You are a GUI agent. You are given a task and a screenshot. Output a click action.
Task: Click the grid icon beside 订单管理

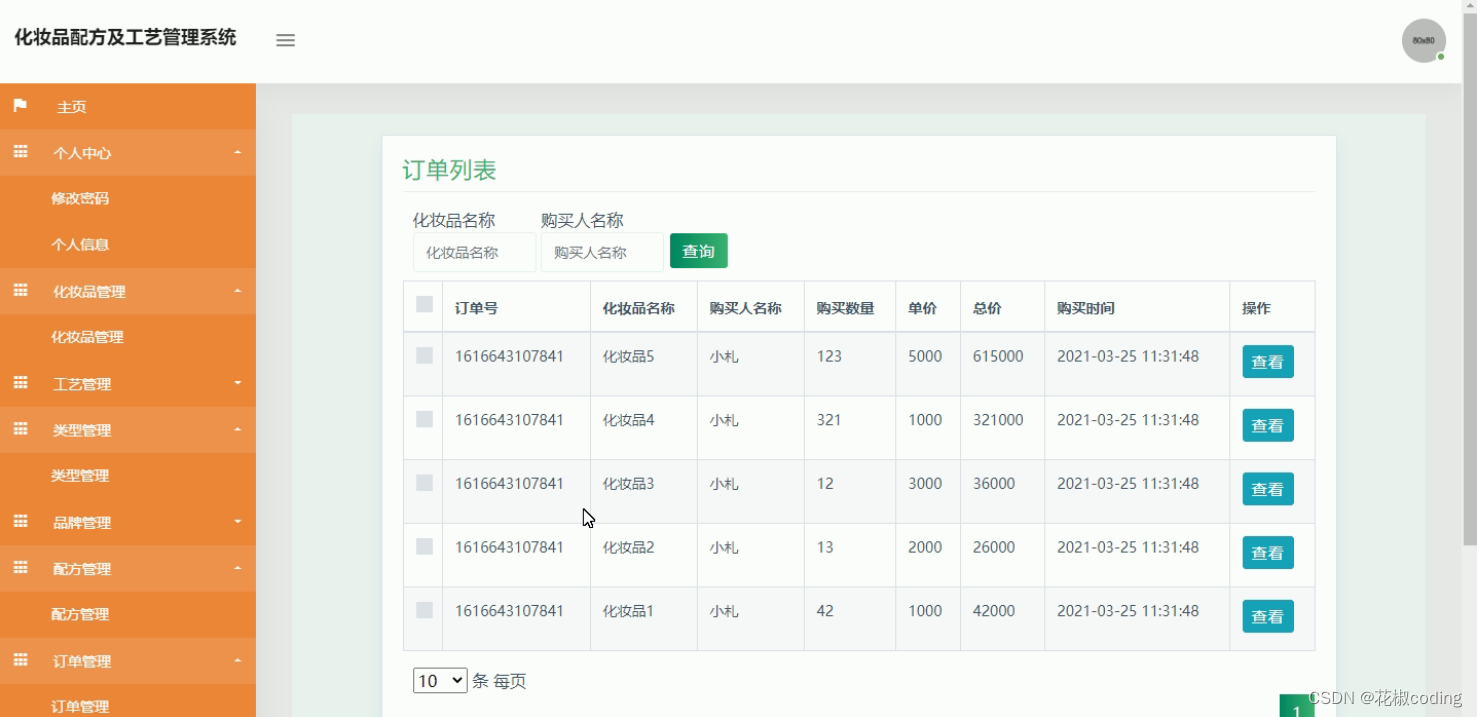point(20,661)
